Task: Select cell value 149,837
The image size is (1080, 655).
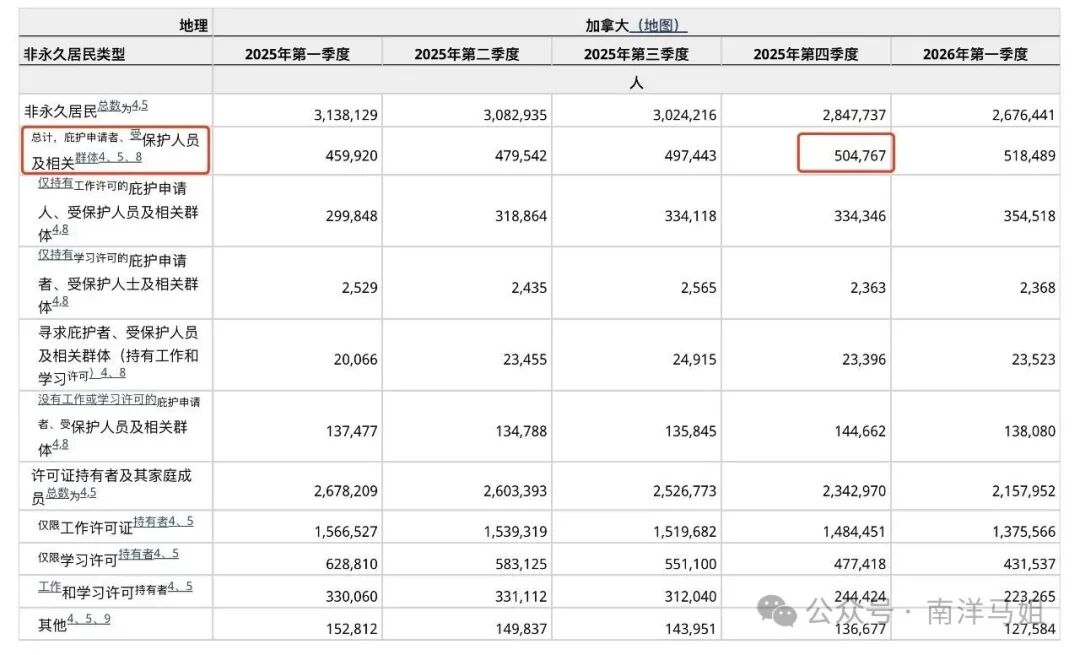Action: pos(521,629)
